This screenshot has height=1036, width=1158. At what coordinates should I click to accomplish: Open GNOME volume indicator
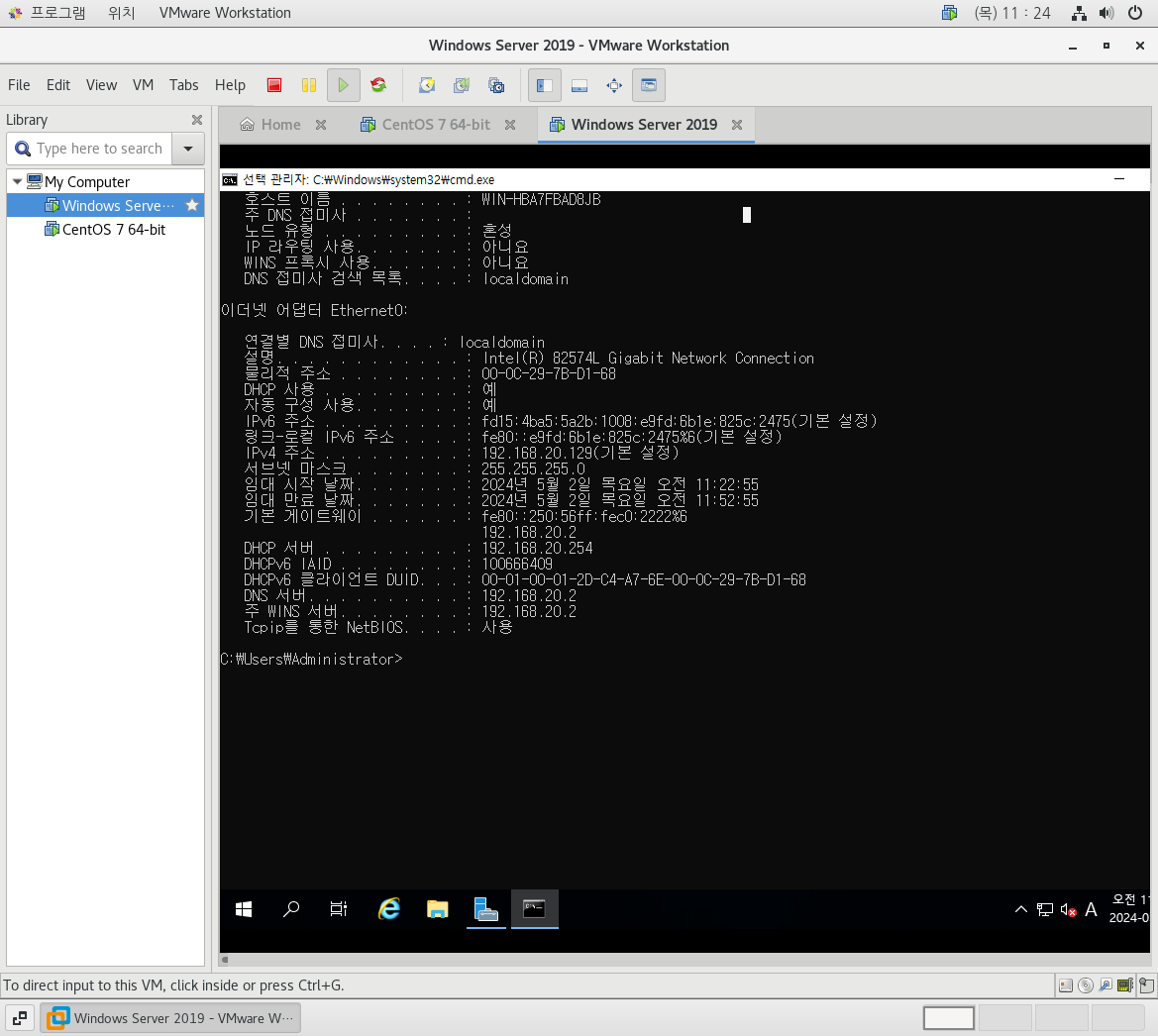coord(1106,13)
